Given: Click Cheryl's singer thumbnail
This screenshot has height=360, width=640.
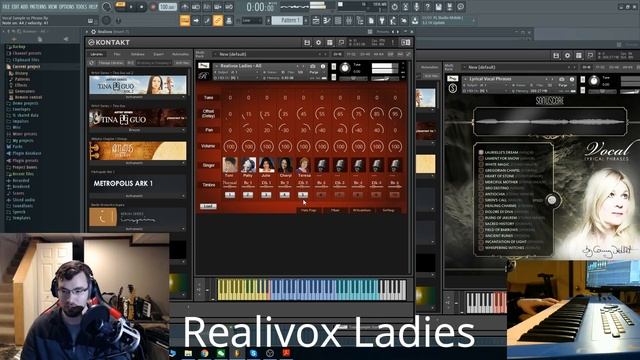Looking at the screenshot, I should click(285, 164).
